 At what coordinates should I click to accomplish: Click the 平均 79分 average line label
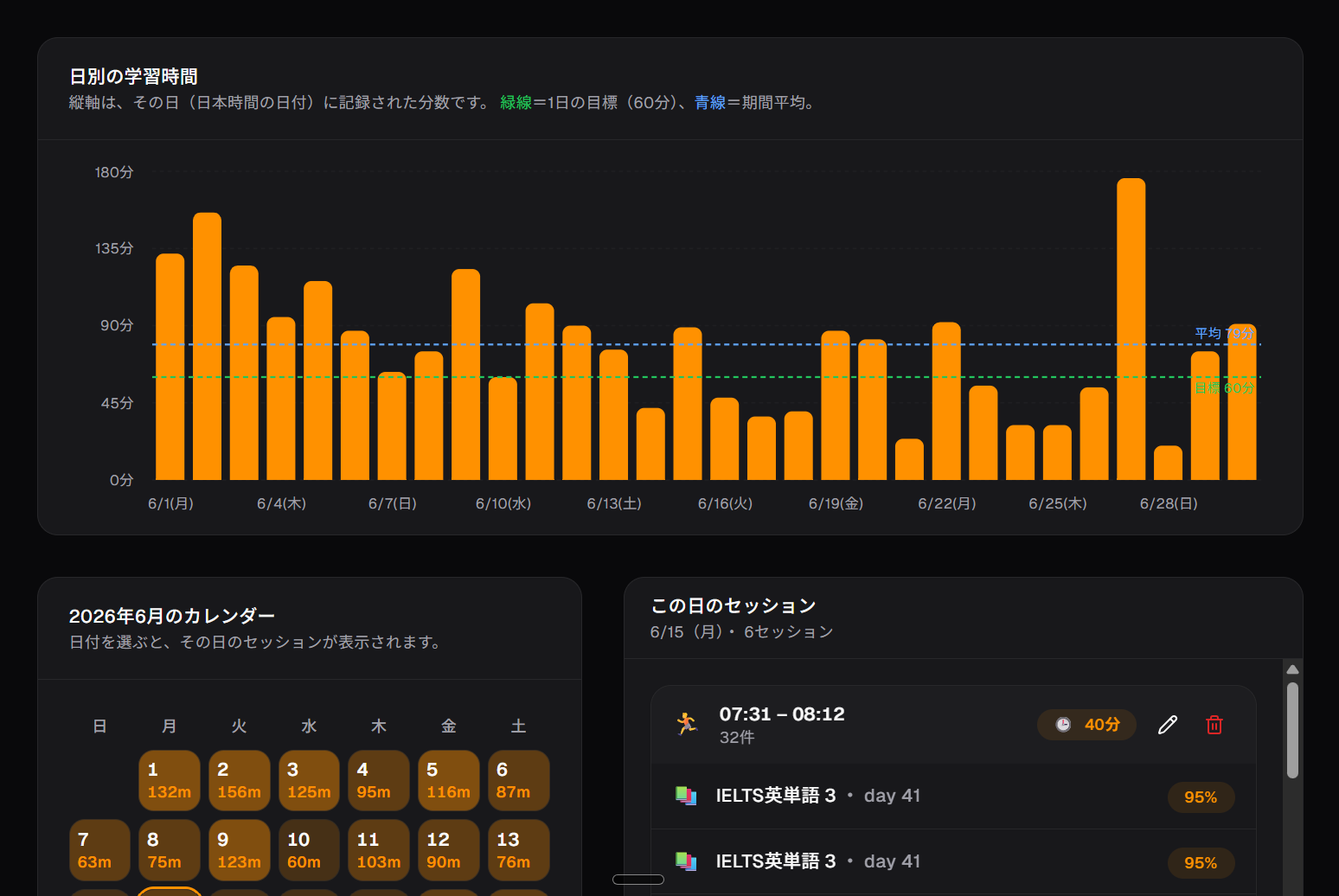click(1224, 334)
